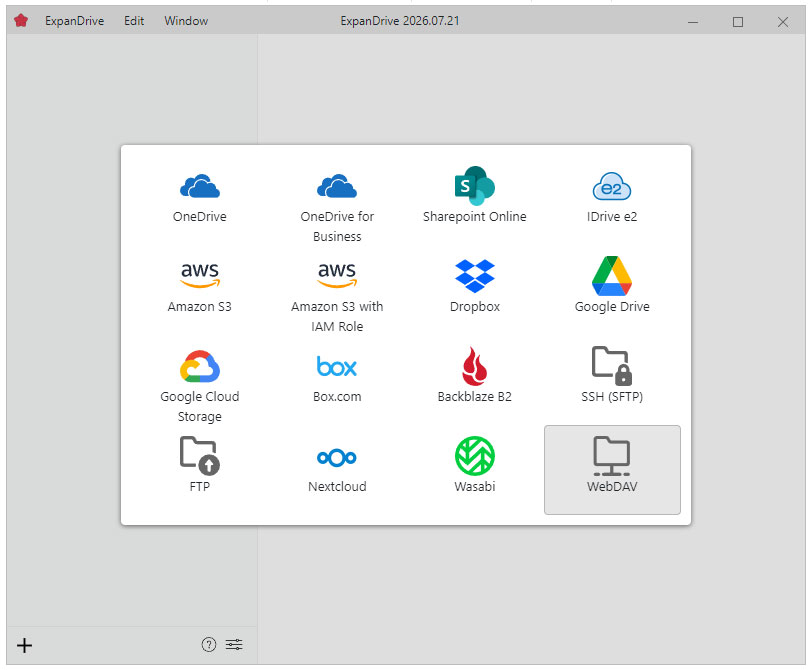This screenshot has height=670, width=812.
Task: Add an SSH (SFTP) connection
Action: pos(612,380)
